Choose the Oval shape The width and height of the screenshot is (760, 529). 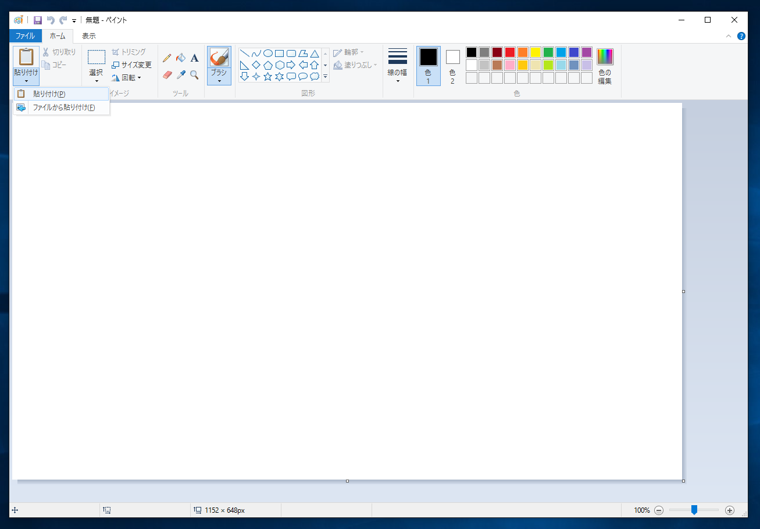tap(268, 53)
